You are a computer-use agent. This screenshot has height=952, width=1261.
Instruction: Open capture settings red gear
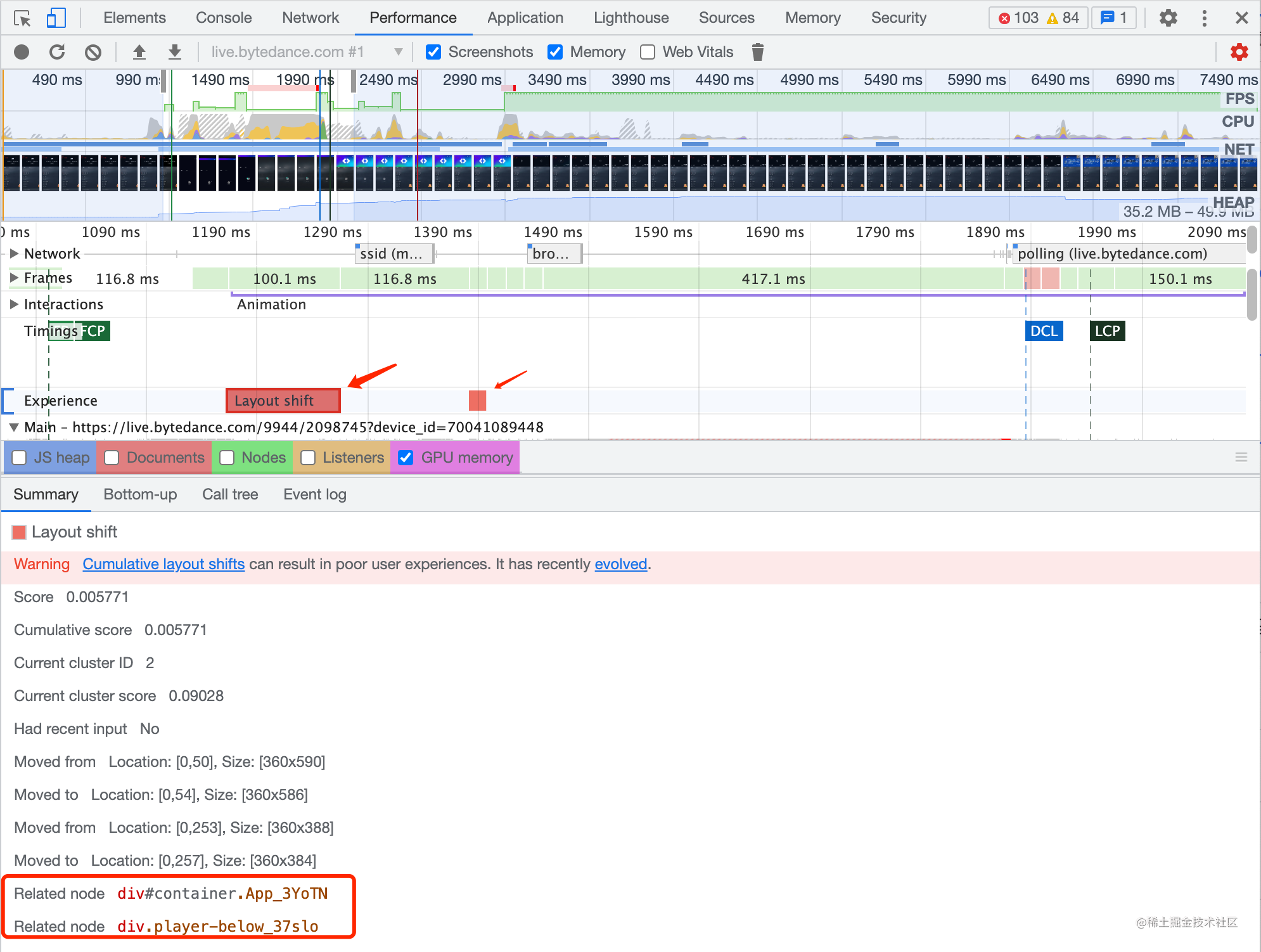[x=1239, y=52]
